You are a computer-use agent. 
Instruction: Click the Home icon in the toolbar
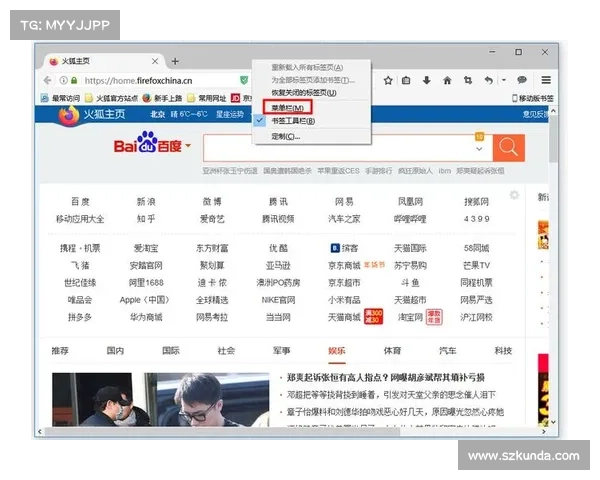[x=447, y=80]
